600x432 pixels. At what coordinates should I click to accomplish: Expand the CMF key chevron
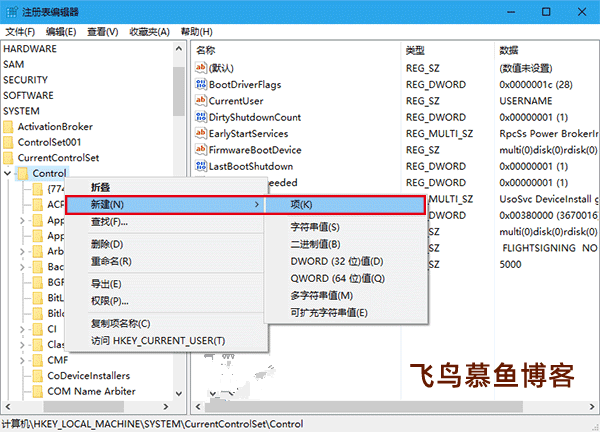pyautogui.click(x=22, y=360)
